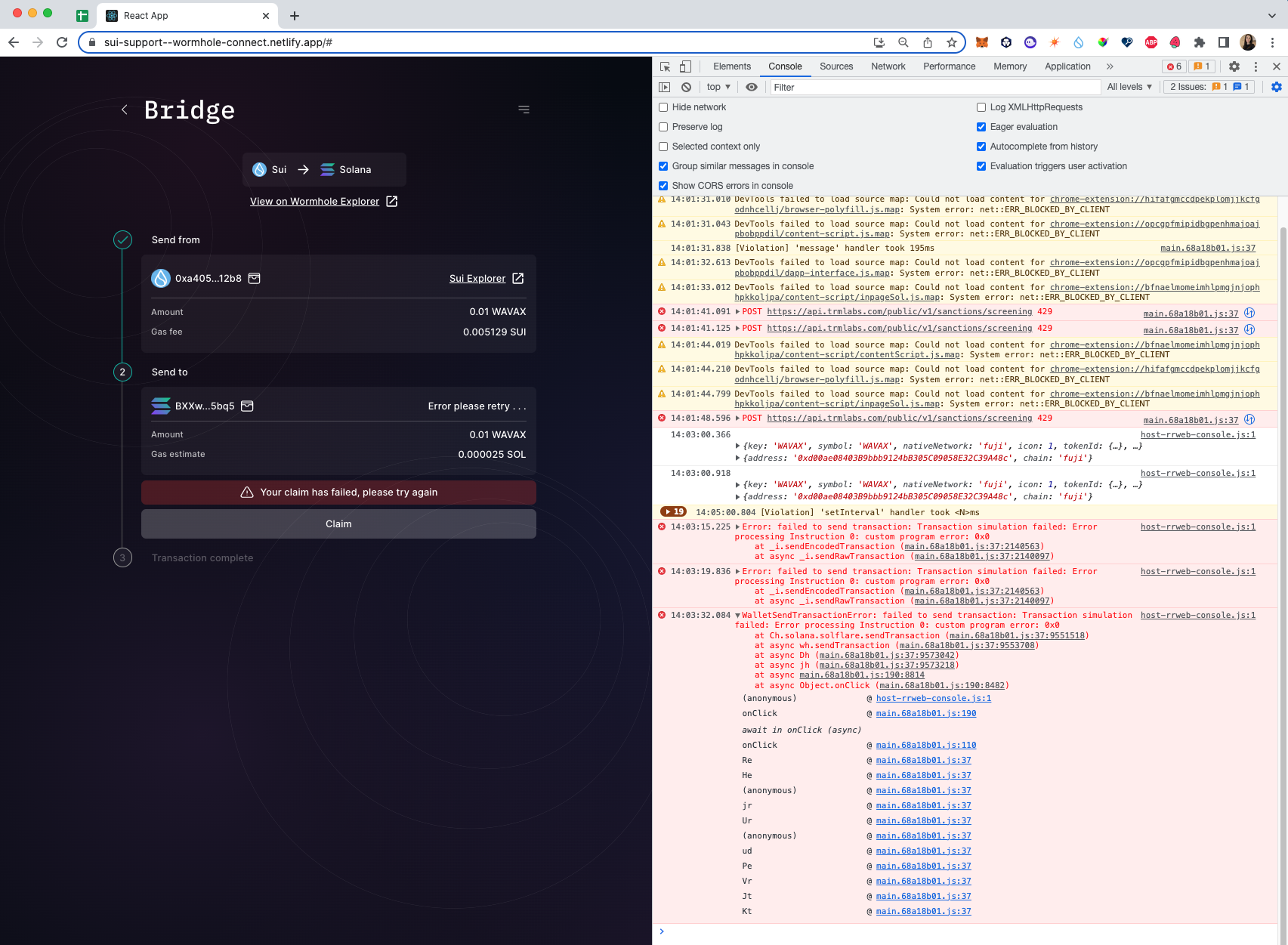Image resolution: width=1288 pixels, height=945 pixels.
Task: Click the Claim button
Action: (x=338, y=523)
